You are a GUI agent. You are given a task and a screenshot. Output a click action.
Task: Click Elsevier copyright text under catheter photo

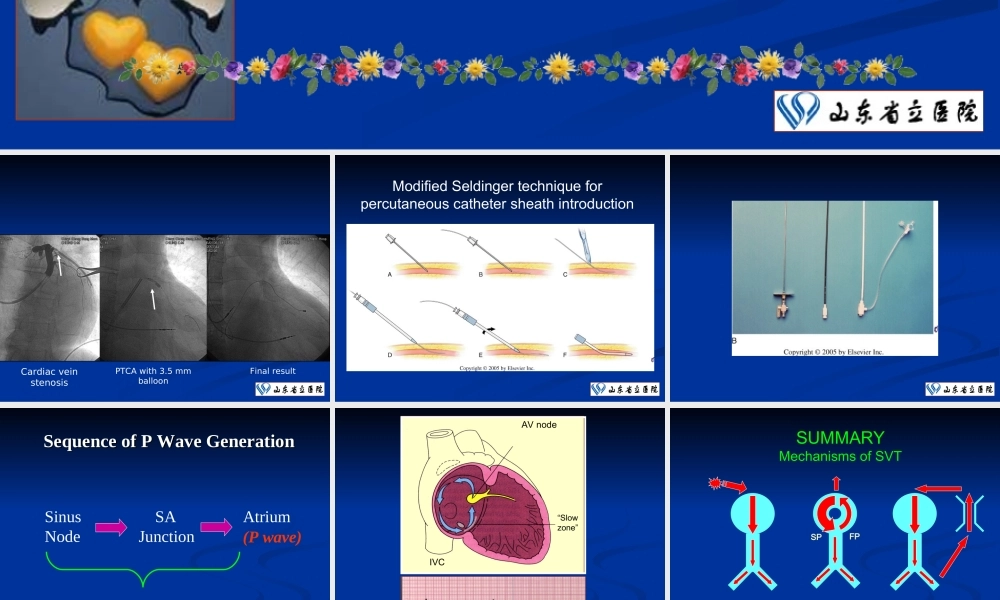tap(833, 351)
